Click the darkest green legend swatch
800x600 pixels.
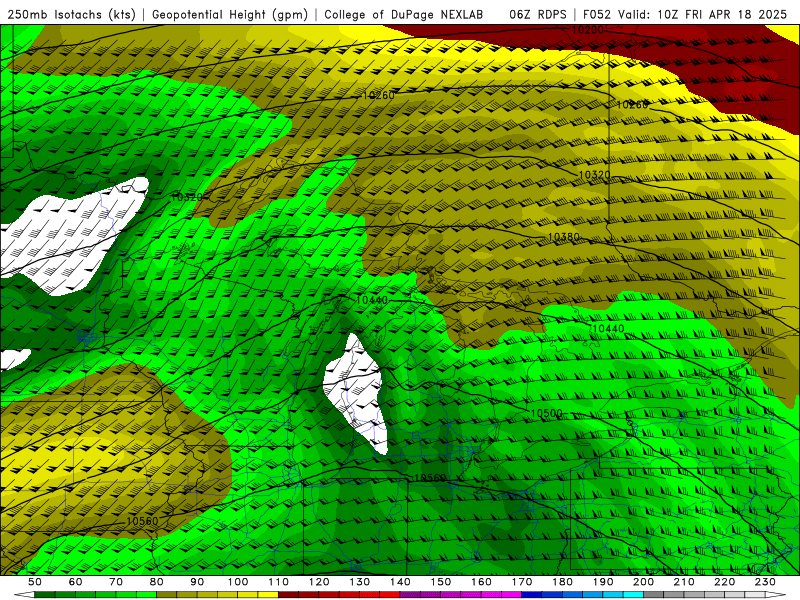(x=44, y=595)
